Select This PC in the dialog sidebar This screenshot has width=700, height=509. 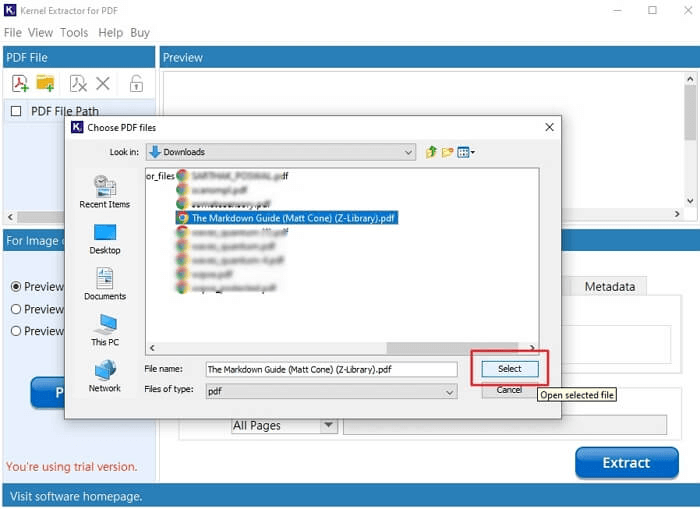105,330
